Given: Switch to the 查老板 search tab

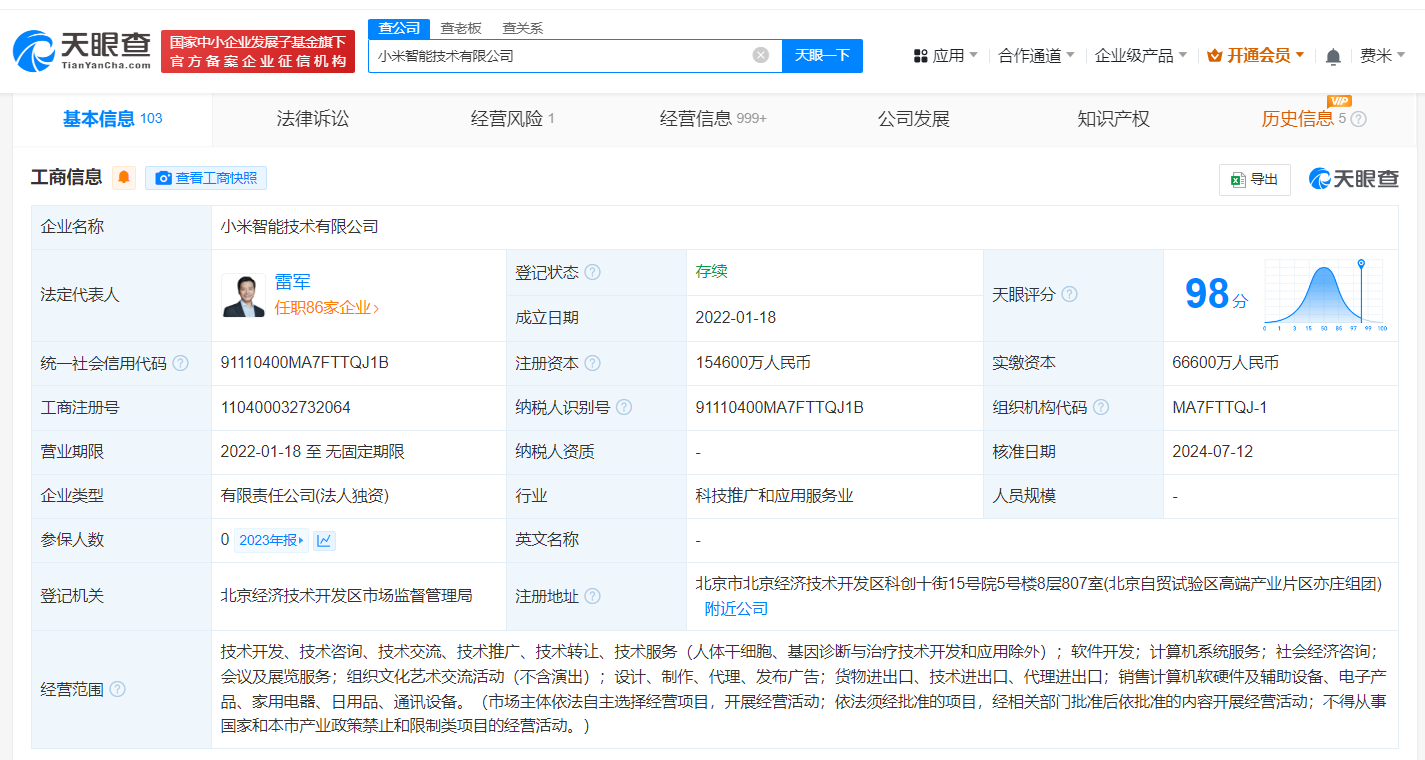Looking at the screenshot, I should pos(461,28).
